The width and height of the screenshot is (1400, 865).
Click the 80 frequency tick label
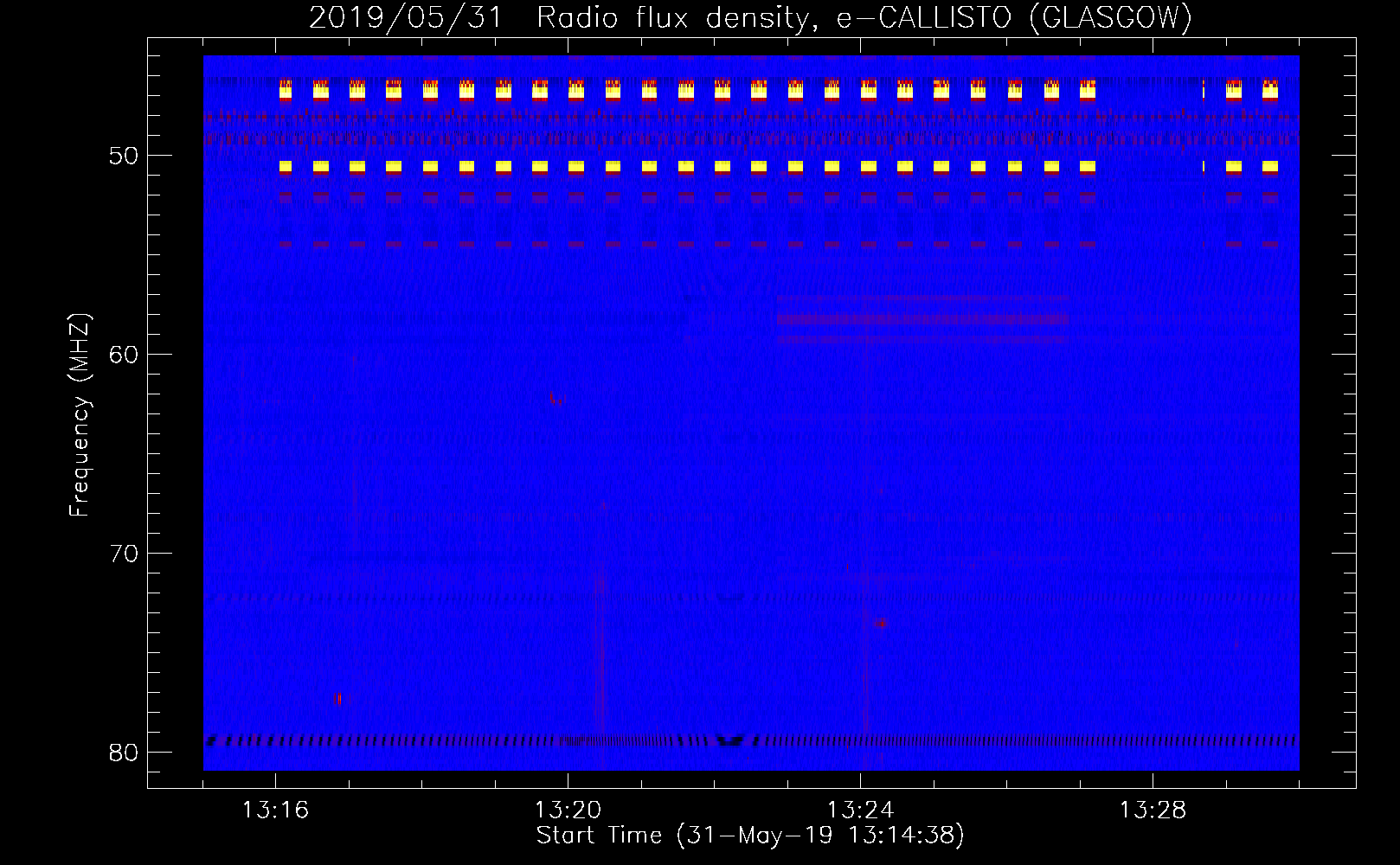pos(124,753)
